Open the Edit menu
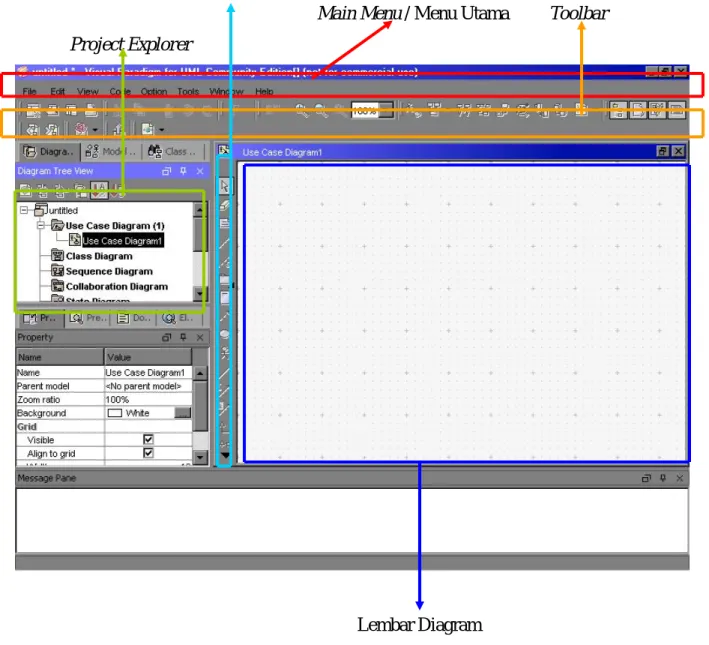Image resolution: width=709 pixels, height=645 pixels. coord(57,91)
